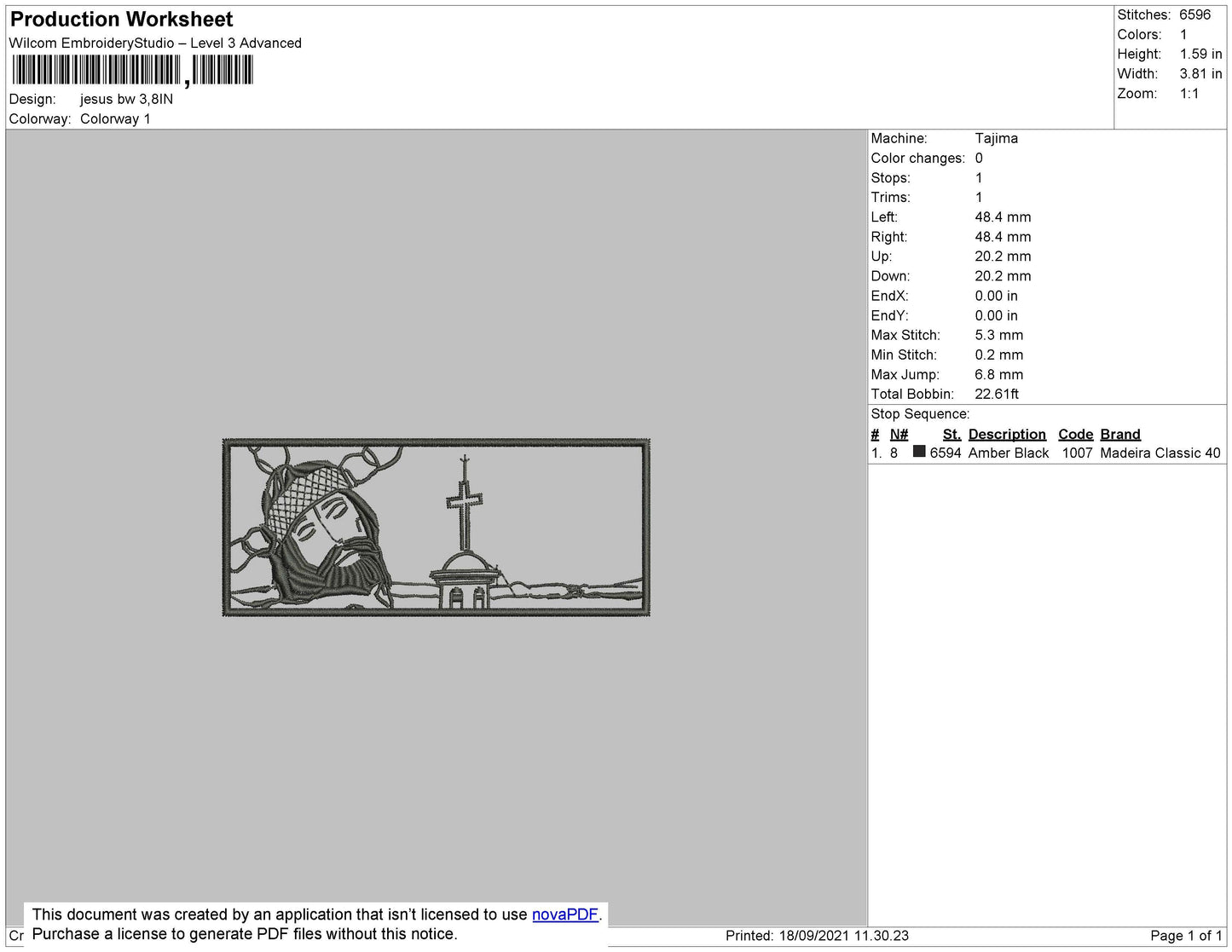Click the barcode below the software name

133,70
